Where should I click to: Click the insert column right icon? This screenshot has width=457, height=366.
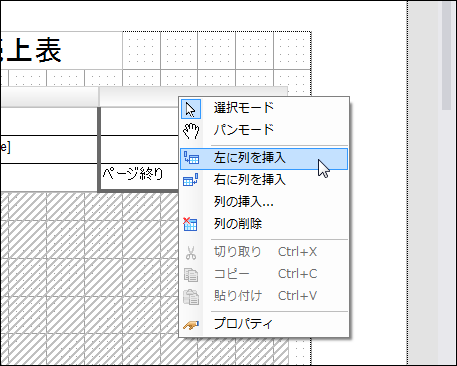[x=191, y=180]
